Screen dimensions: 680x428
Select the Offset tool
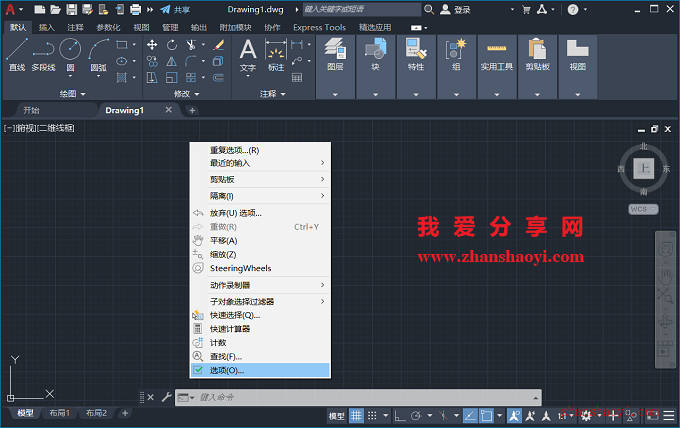click(x=219, y=78)
